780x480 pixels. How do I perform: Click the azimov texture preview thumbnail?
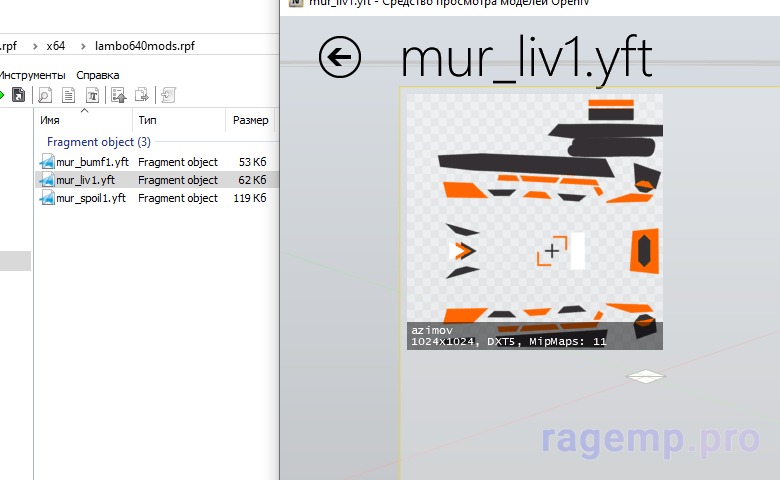[x=534, y=221]
